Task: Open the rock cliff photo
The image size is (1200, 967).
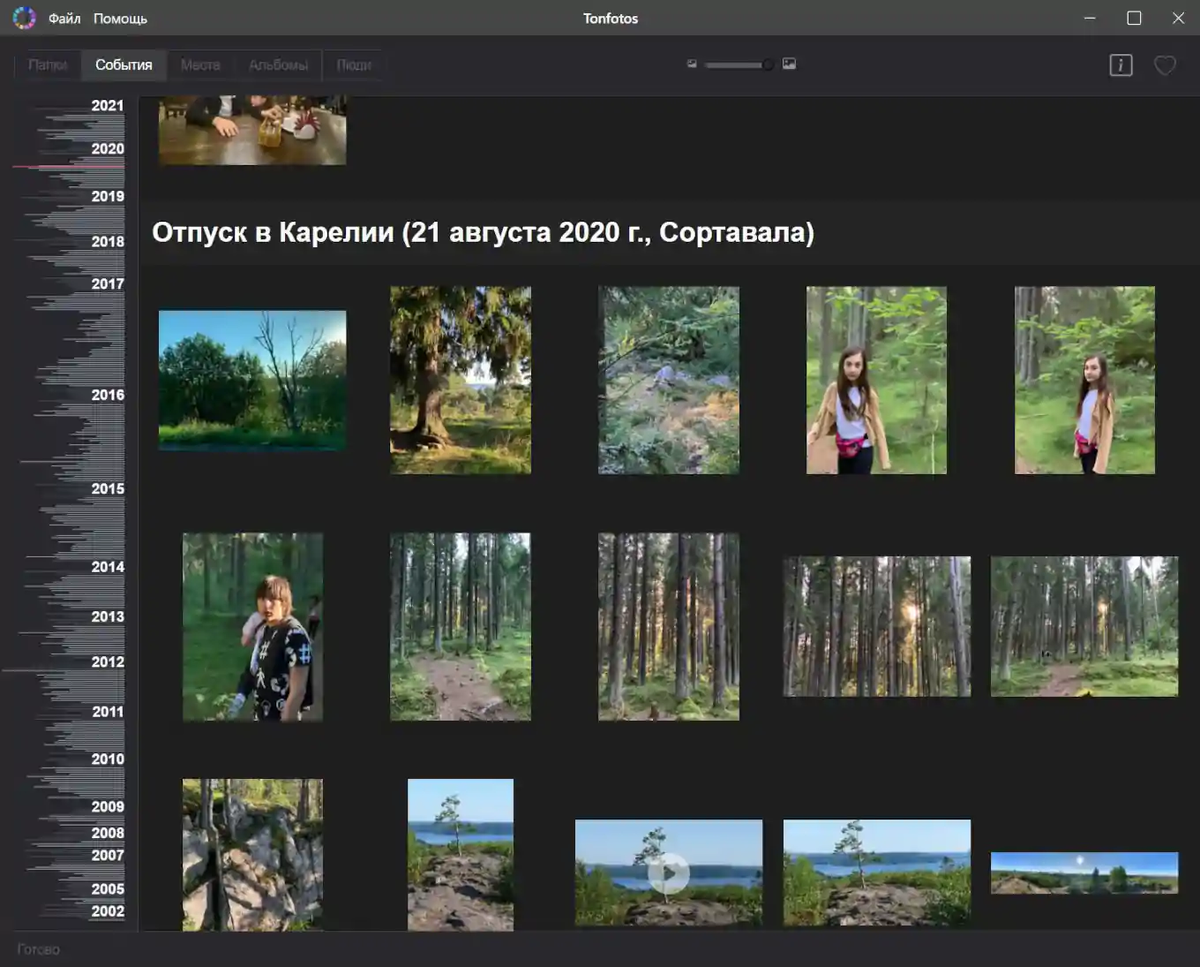Action: pyautogui.click(x=252, y=855)
